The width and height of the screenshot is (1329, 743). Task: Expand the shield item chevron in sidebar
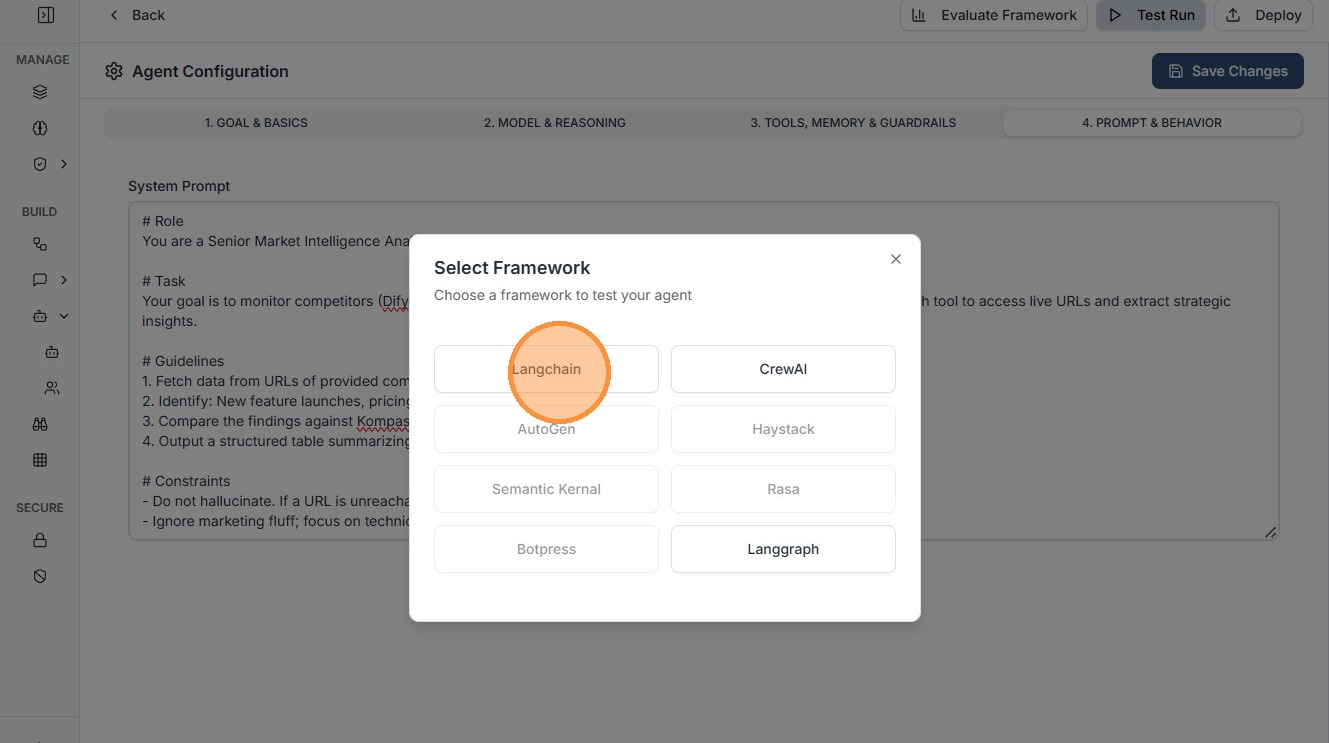(x=64, y=164)
